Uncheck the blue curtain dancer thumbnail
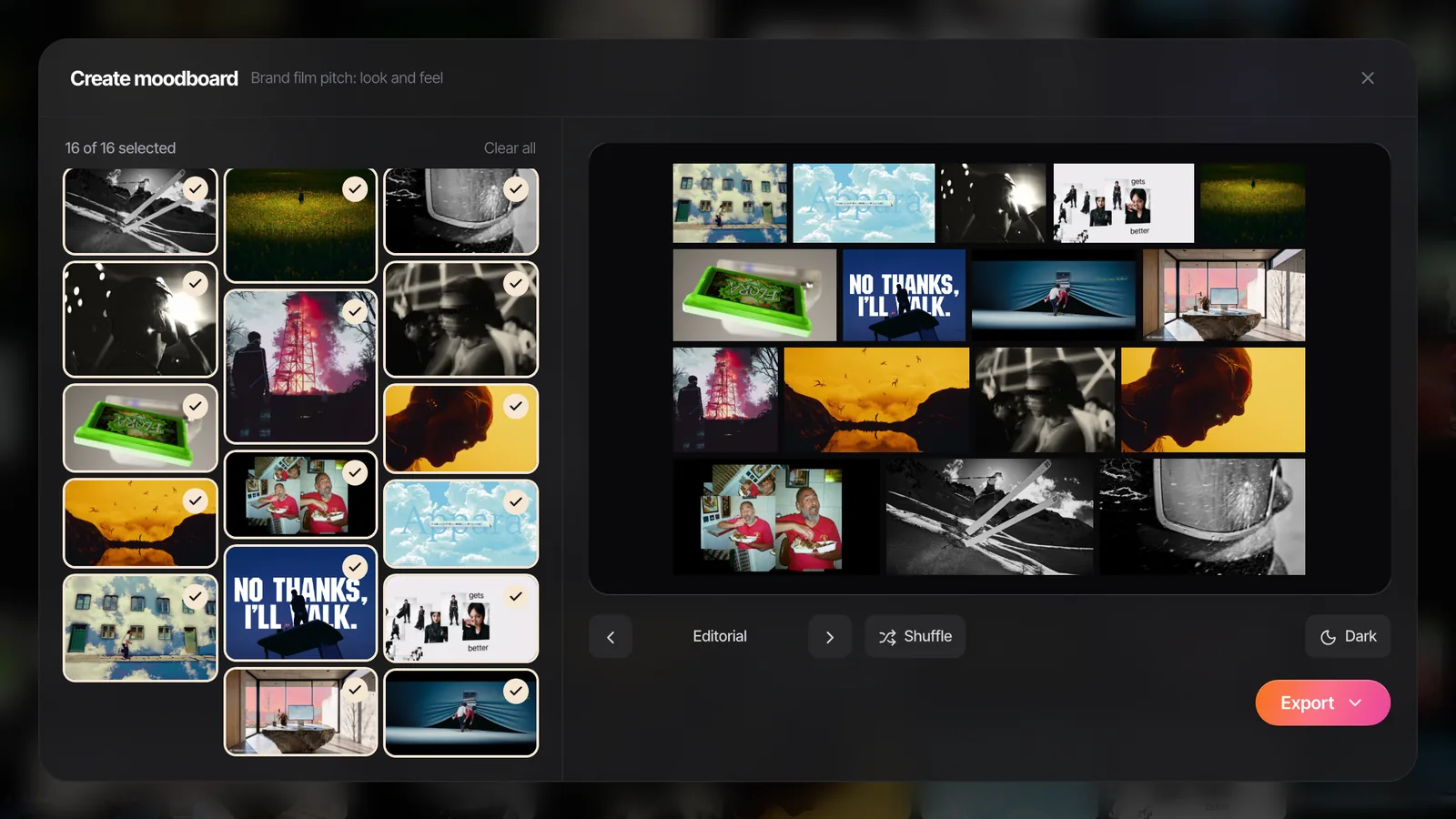Image resolution: width=1456 pixels, height=819 pixels. coord(516,691)
